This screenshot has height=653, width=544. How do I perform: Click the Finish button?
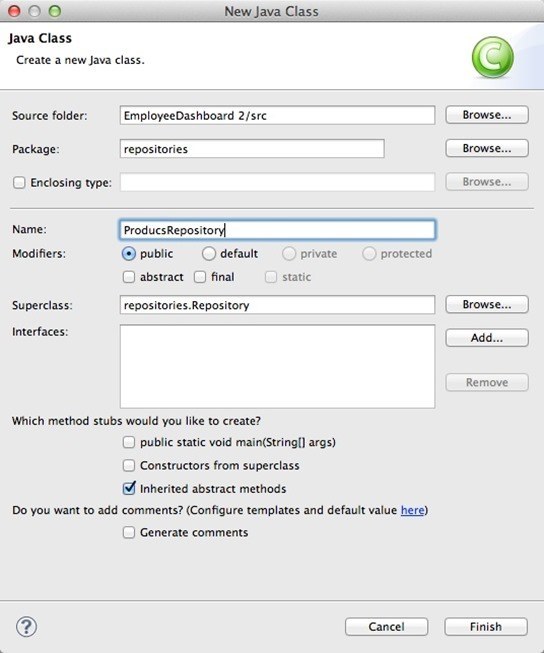[x=486, y=626]
